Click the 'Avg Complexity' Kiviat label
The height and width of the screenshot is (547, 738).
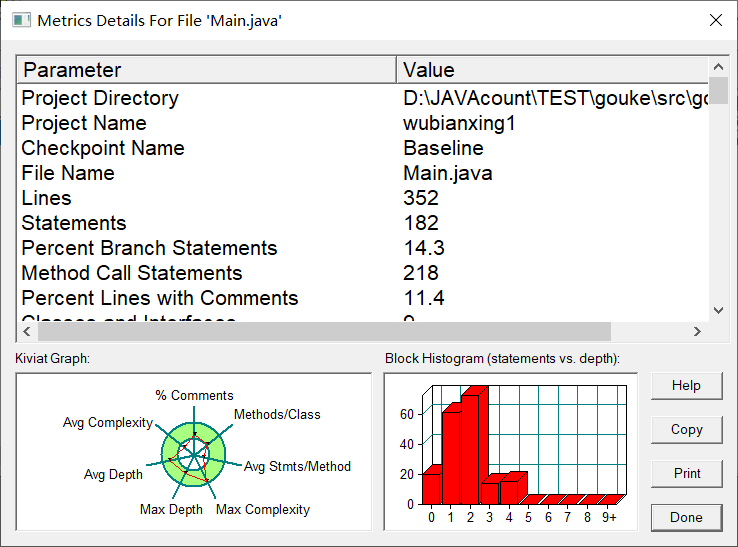(108, 422)
